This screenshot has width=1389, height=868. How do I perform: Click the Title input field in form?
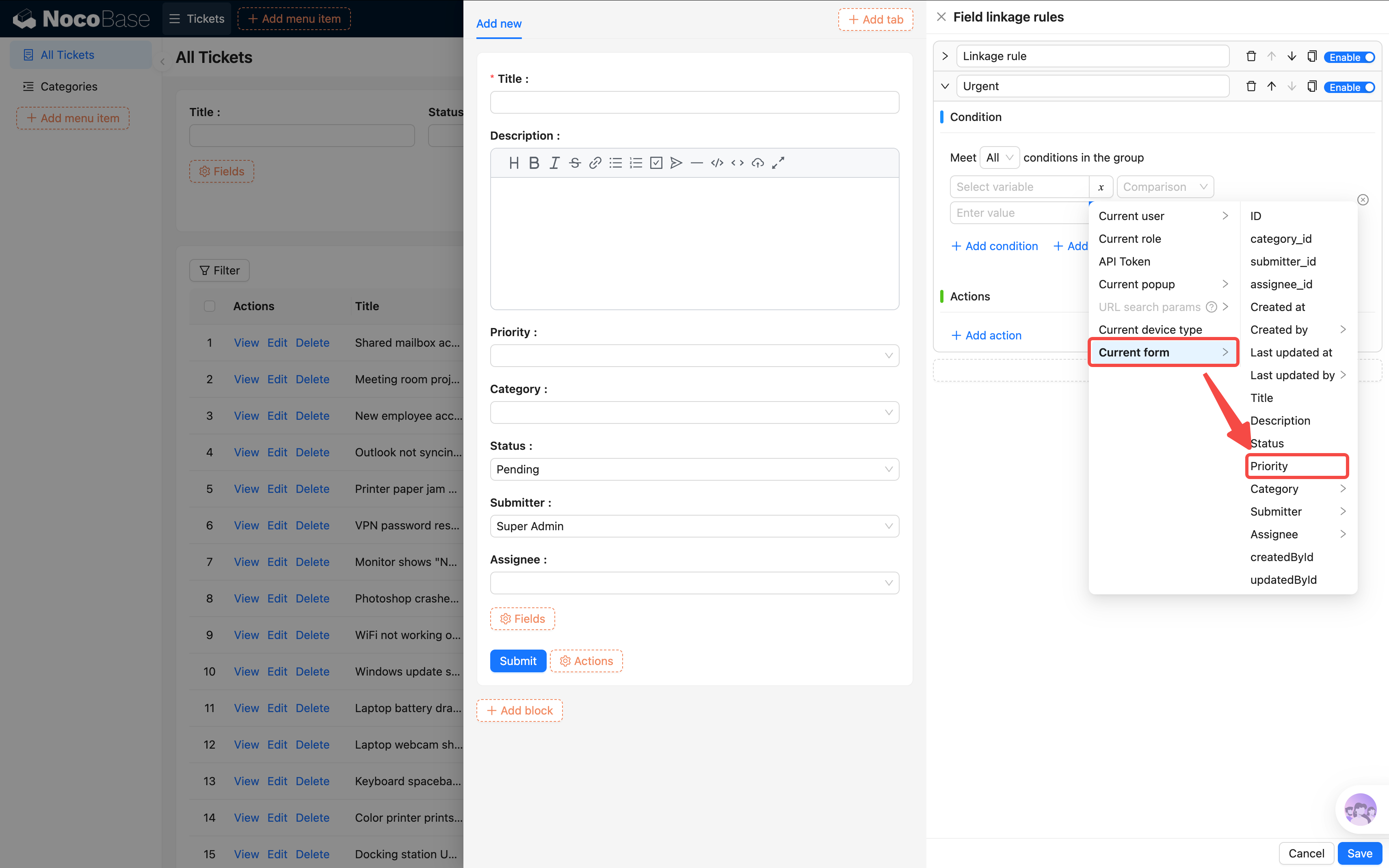(x=694, y=103)
